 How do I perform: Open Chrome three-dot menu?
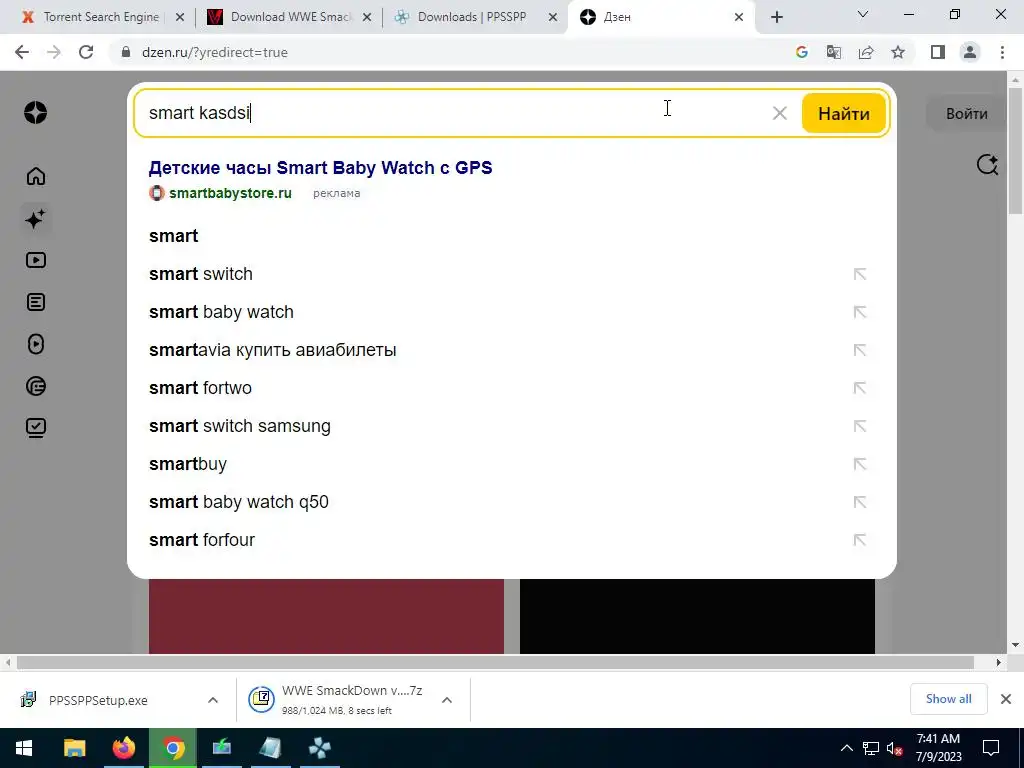click(1002, 52)
